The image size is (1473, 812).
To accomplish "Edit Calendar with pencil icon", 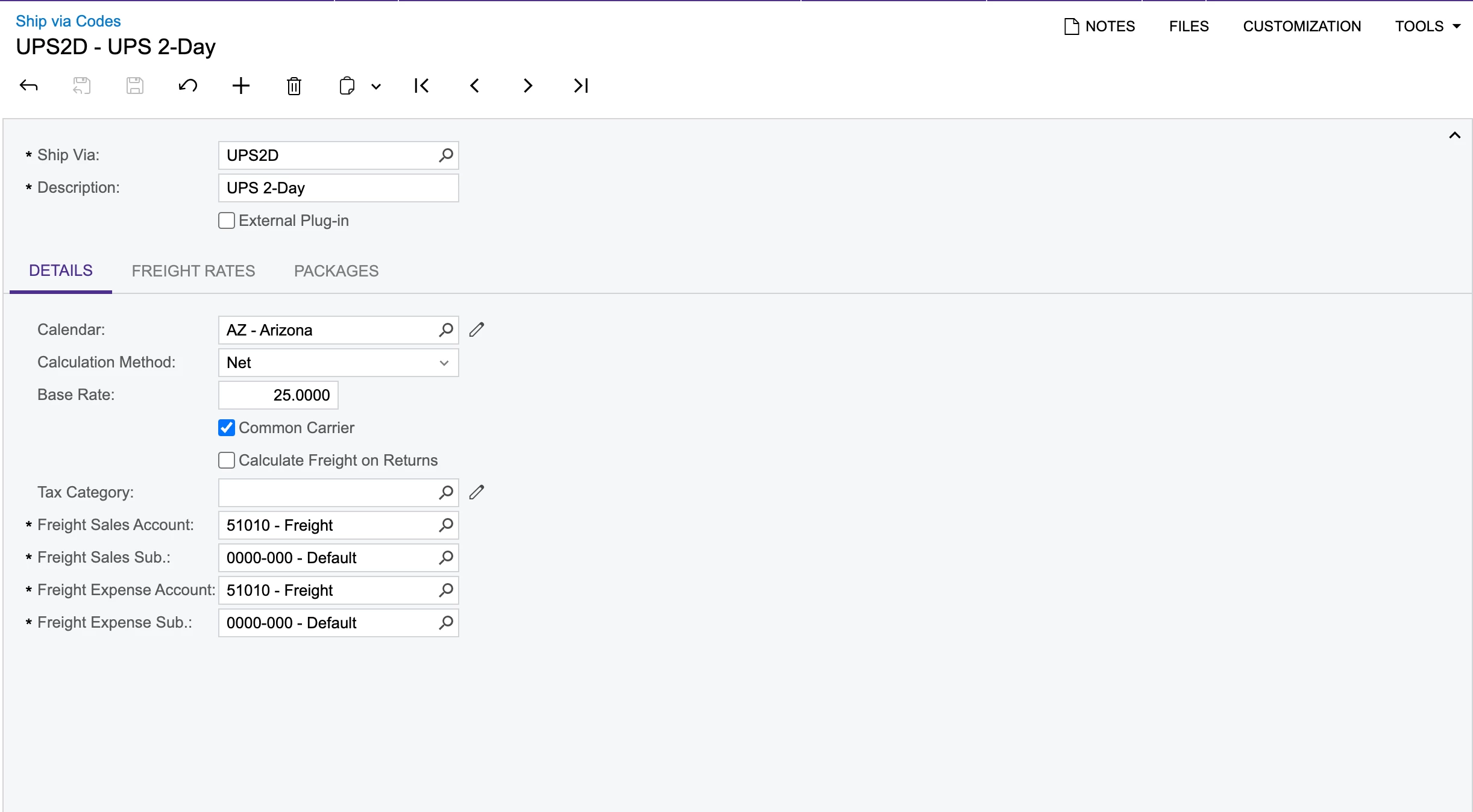I will click(x=477, y=329).
